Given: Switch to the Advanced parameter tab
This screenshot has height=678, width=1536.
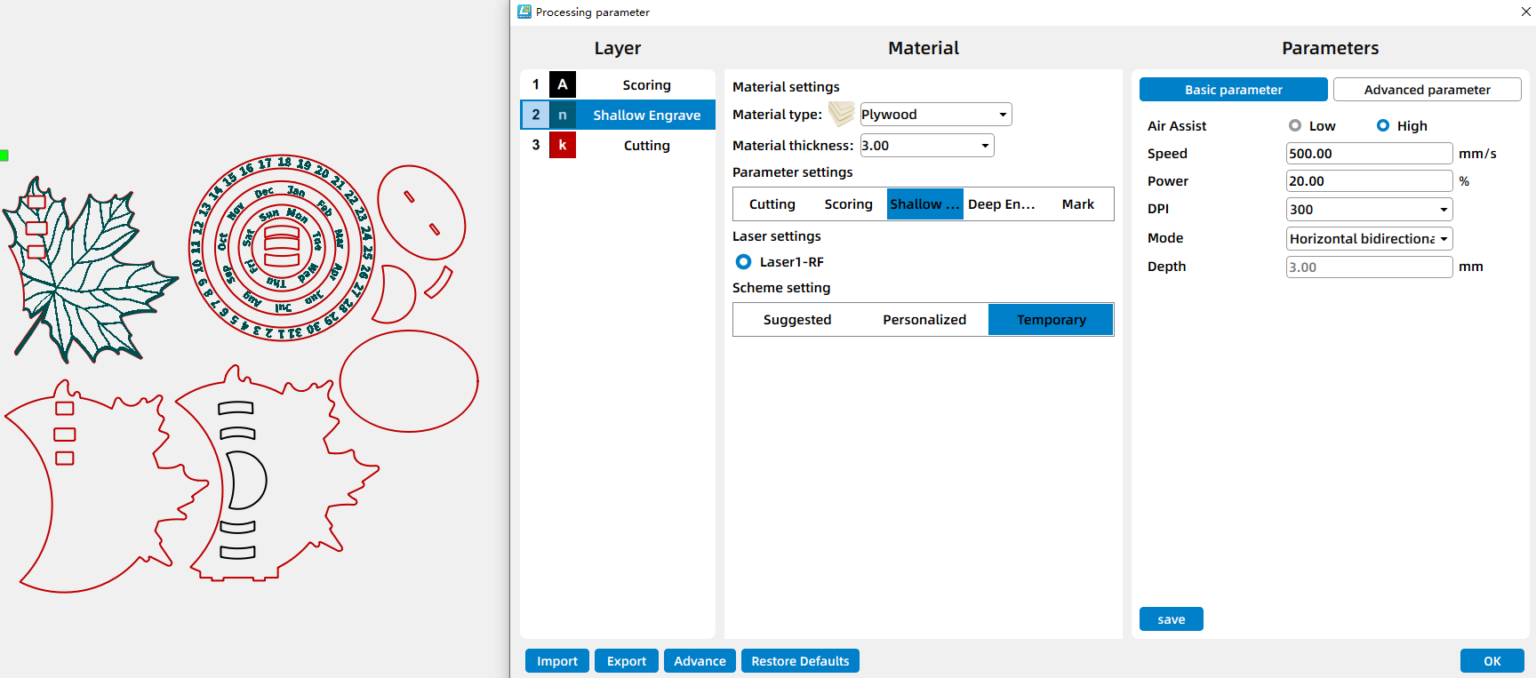Looking at the screenshot, I should 1426,90.
